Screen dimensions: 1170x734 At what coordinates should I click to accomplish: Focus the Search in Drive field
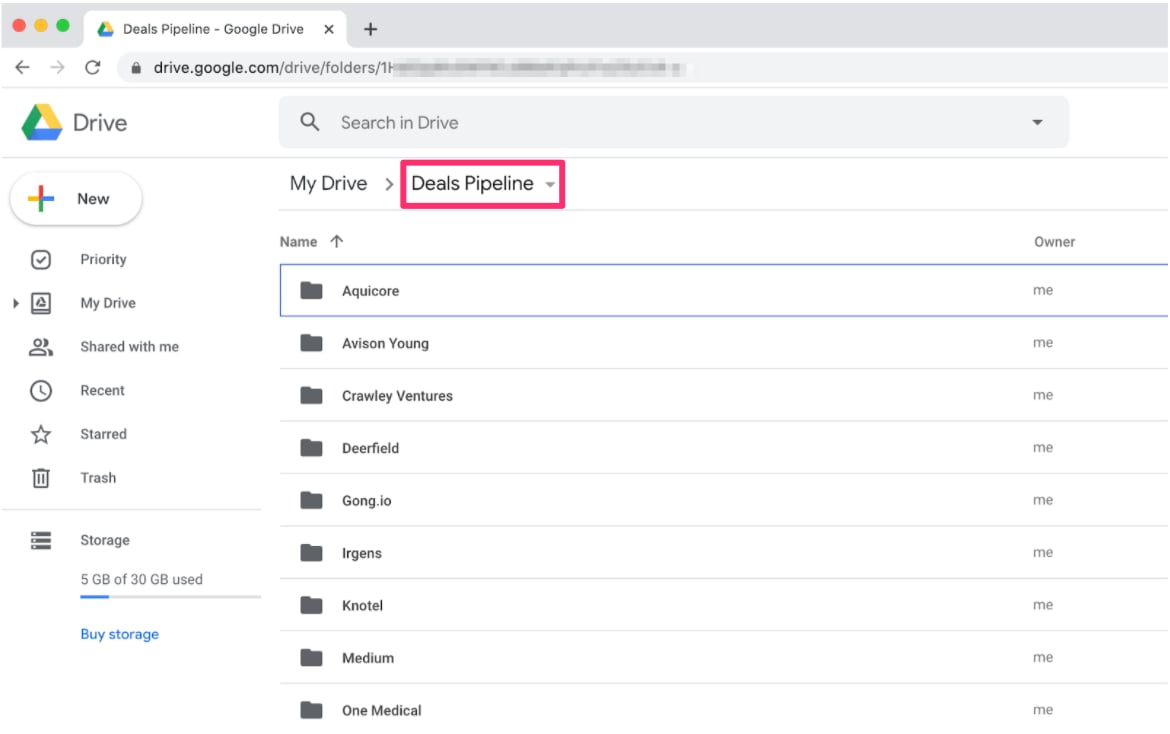pos(673,122)
